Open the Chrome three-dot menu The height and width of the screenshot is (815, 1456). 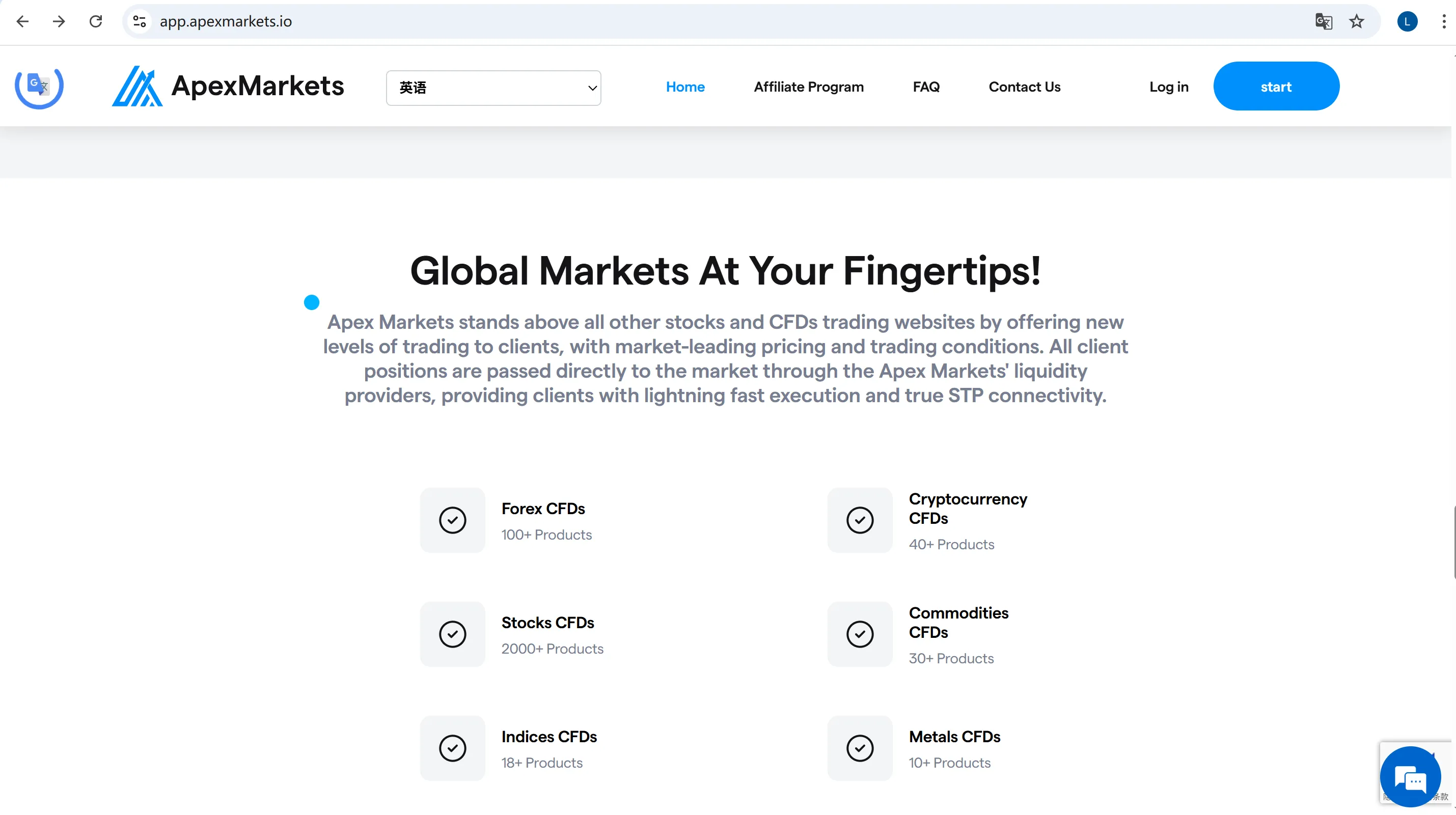(1444, 21)
